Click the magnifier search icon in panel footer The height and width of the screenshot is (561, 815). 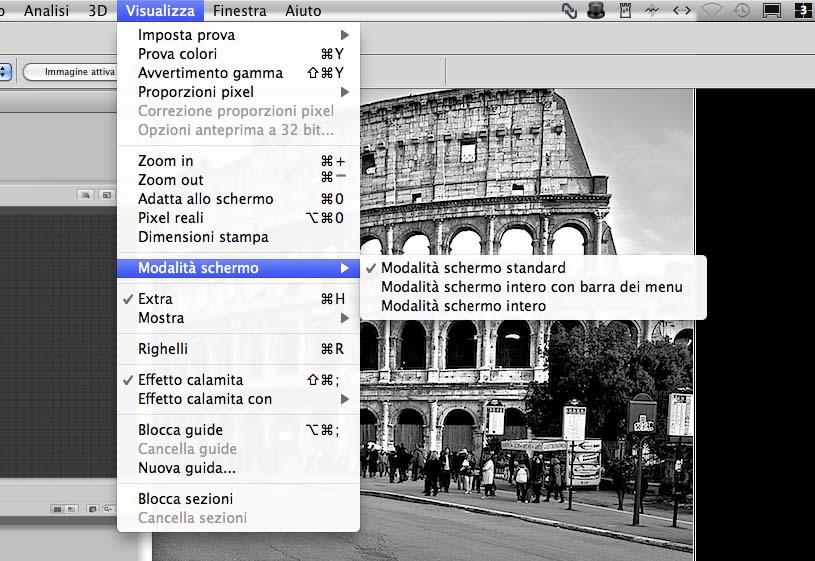[x=108, y=509]
